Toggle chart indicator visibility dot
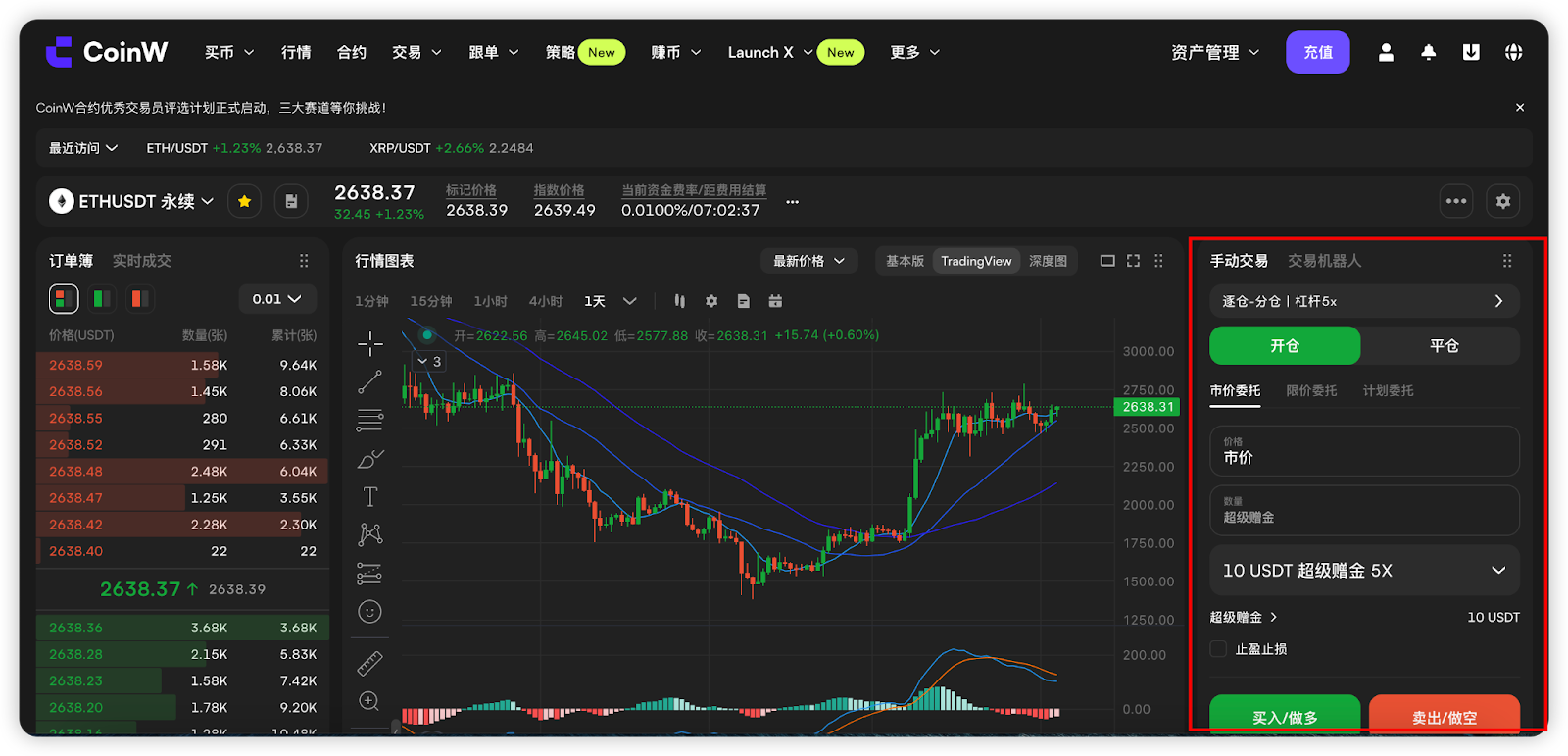The width and height of the screenshot is (1568, 756). (427, 335)
